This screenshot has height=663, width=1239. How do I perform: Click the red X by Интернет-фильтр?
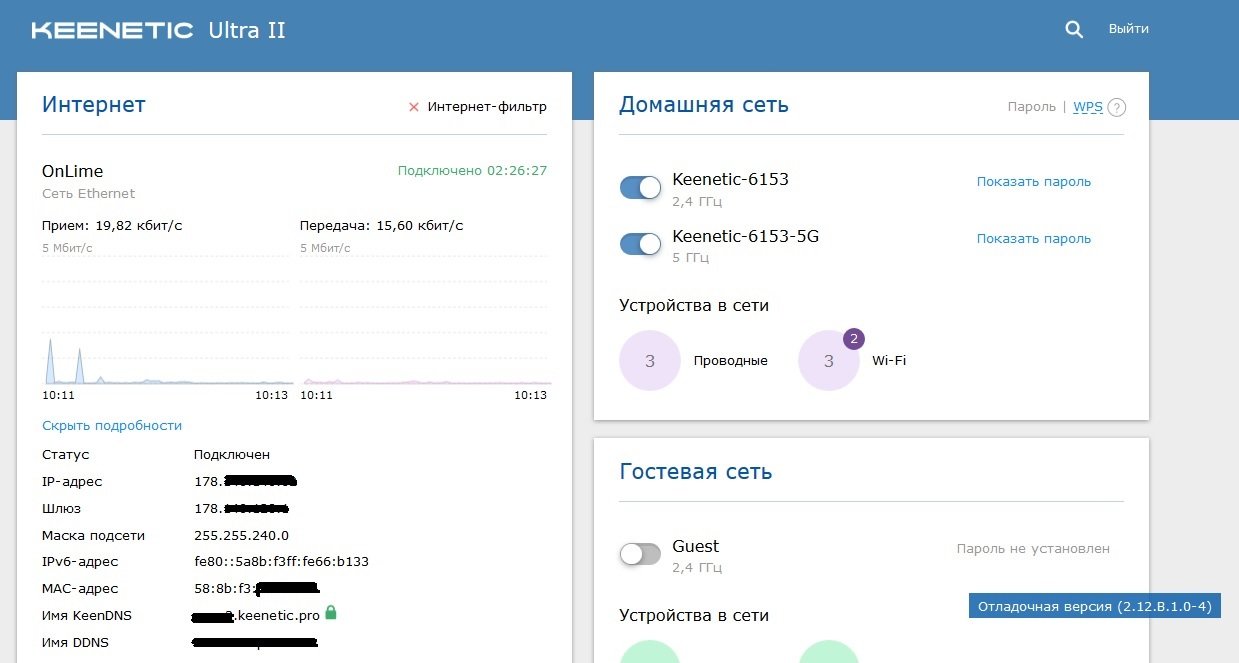tap(413, 107)
